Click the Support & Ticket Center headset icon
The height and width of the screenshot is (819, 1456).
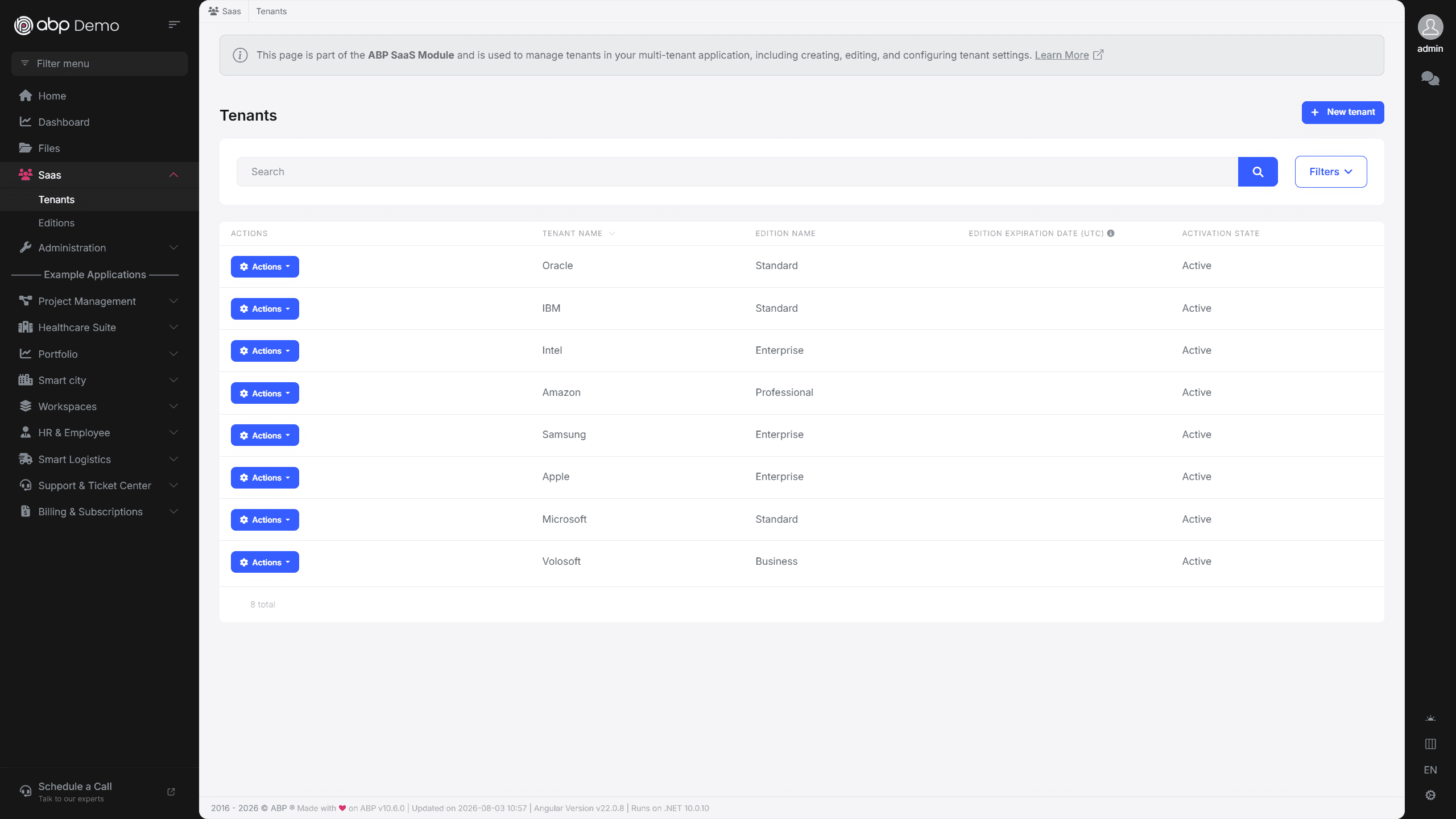tap(26, 485)
